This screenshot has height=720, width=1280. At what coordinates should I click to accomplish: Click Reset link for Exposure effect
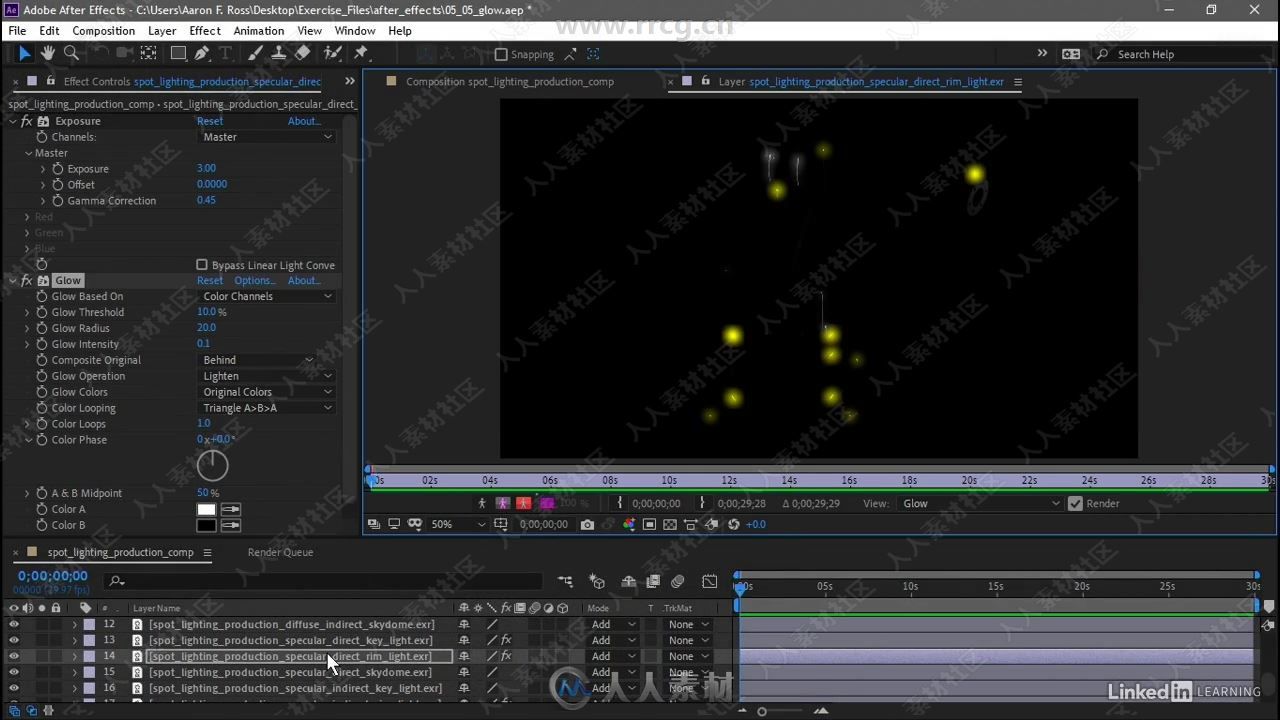click(x=210, y=121)
